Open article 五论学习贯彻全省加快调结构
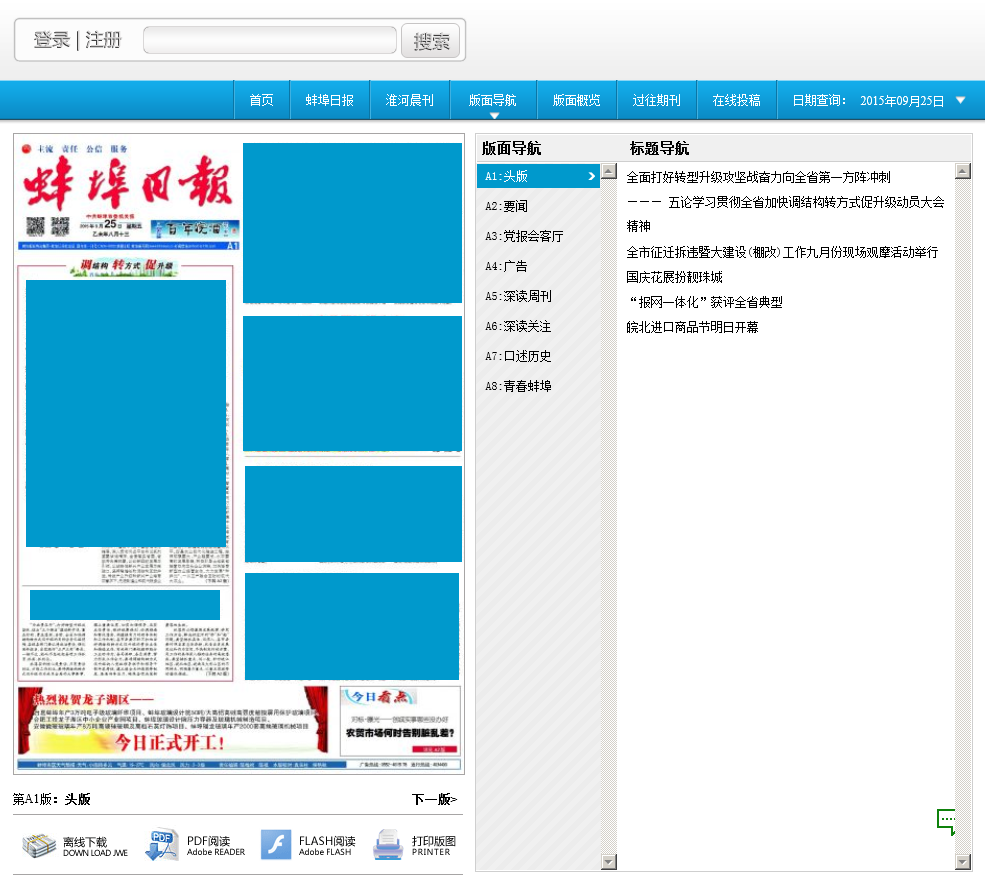 coord(785,214)
